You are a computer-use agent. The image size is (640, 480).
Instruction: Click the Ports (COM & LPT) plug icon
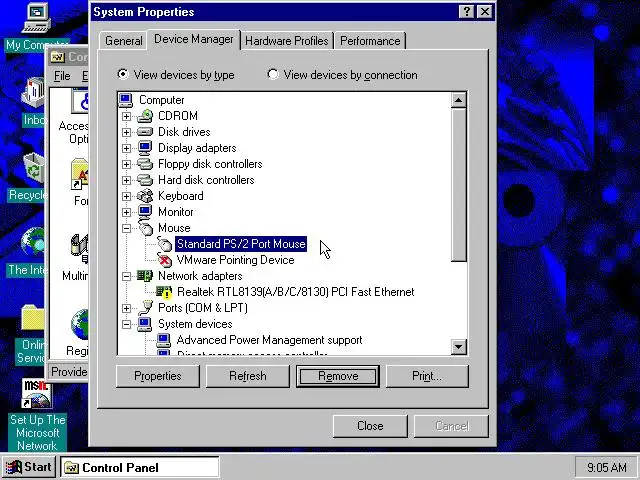(145, 308)
